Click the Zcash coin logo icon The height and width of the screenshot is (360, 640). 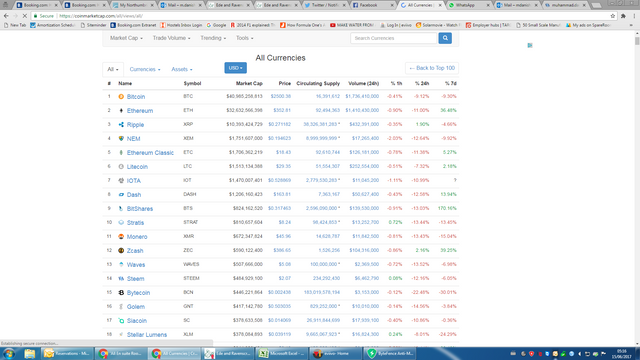[121, 251]
